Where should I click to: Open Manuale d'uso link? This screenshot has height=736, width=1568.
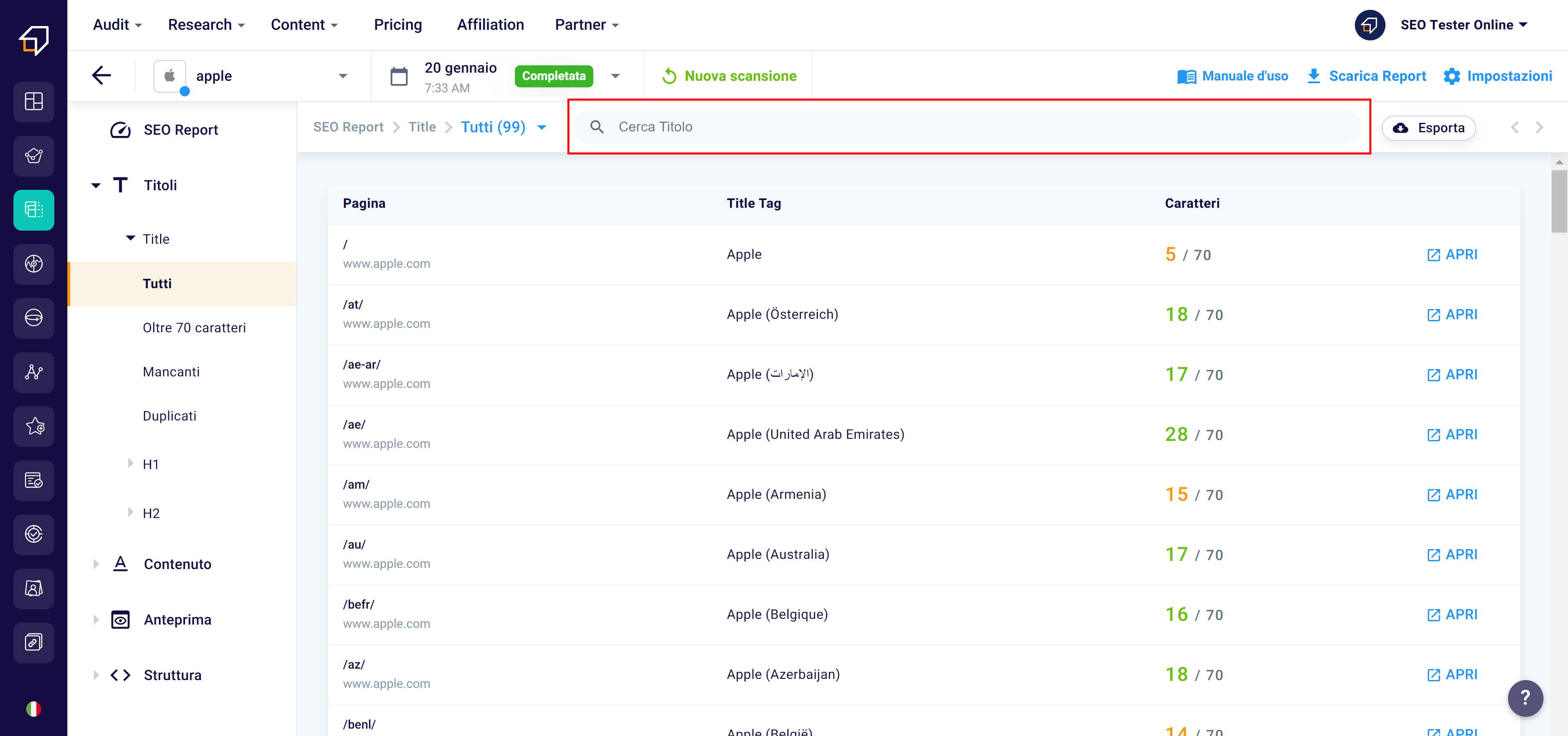(1233, 76)
